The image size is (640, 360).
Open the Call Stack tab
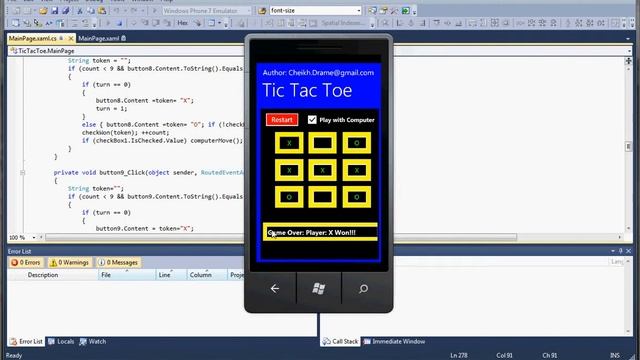[340, 342]
